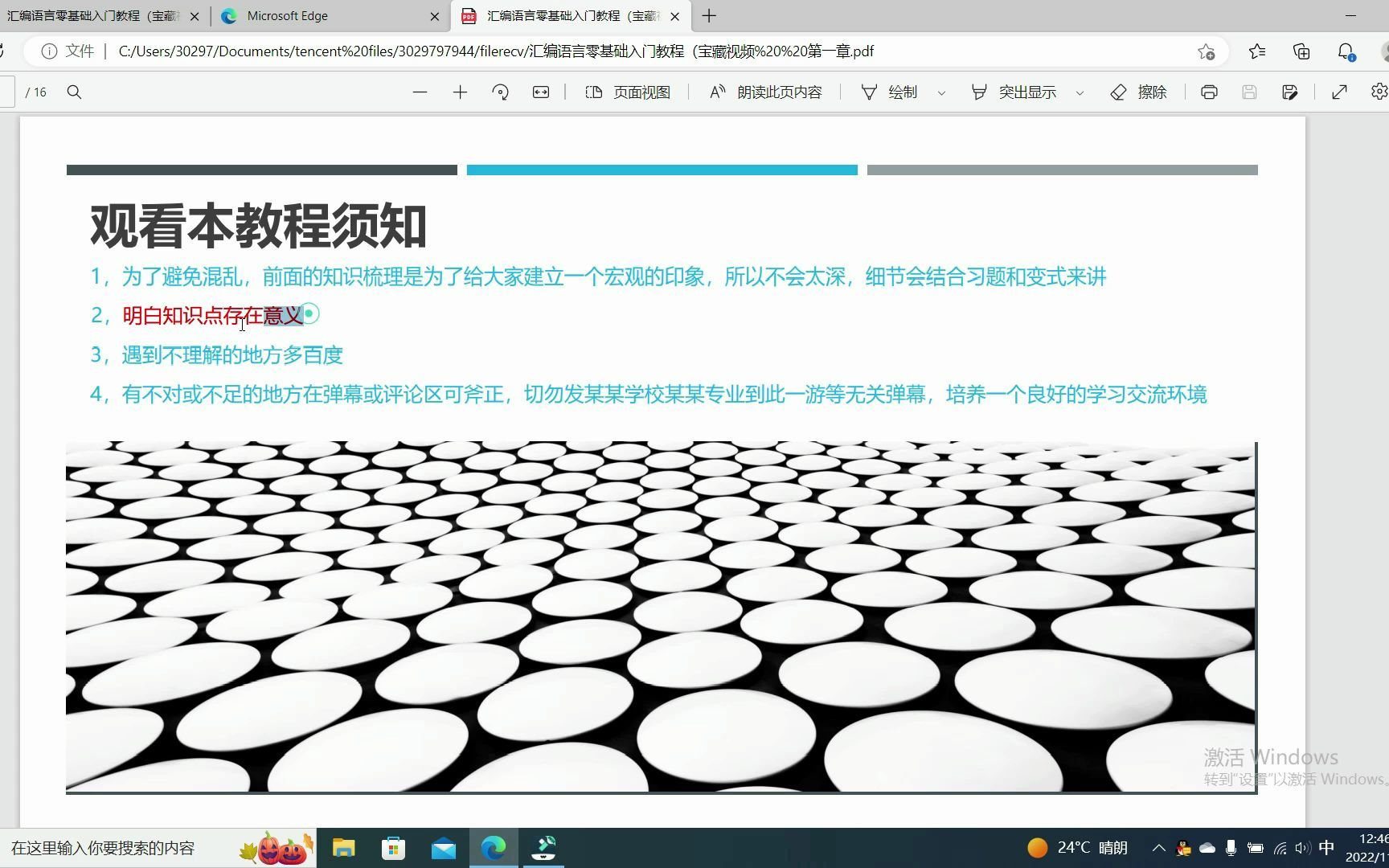Click the microphone tray icon
1389x868 pixels.
click(x=1231, y=848)
